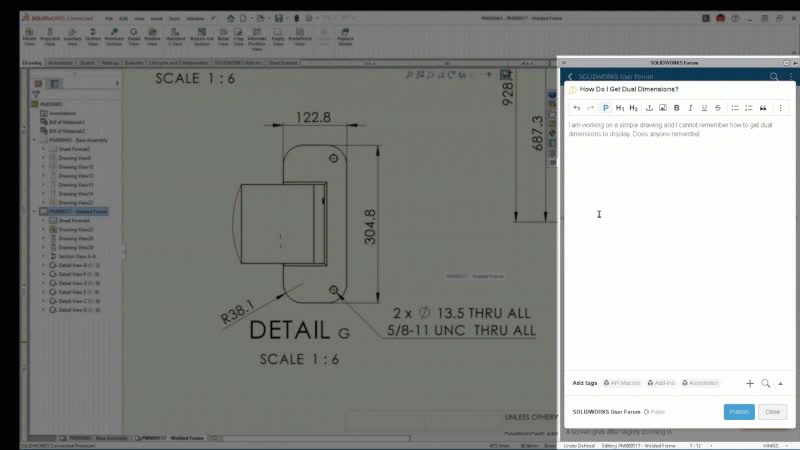Toggle bold formatting in editor
The image size is (800, 450).
(x=677, y=108)
